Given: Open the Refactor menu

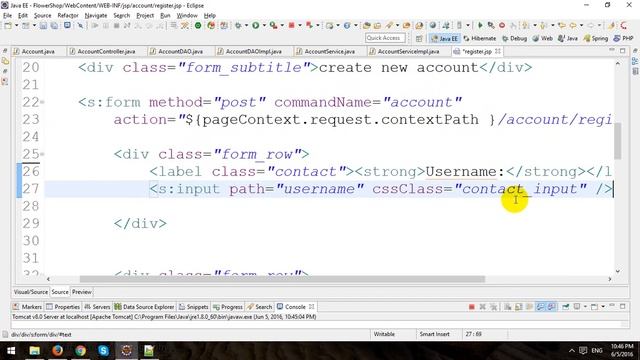Looking at the screenshot, I should (x=68, y=16).
